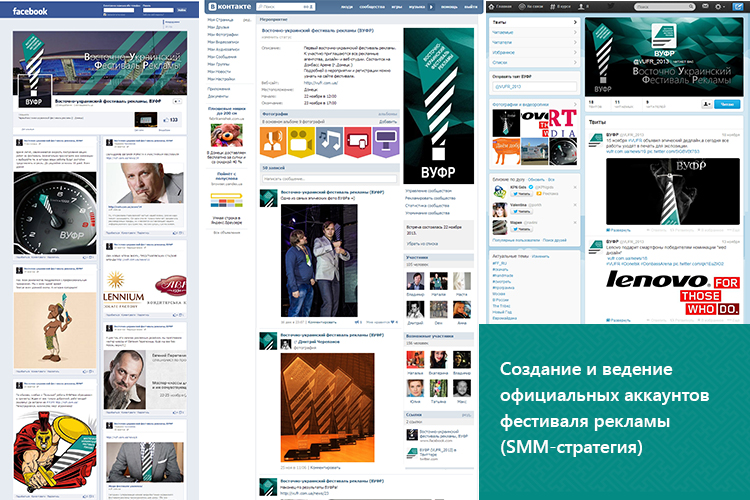
Task: Dismiss the KPN suggestion with its X
Action: point(575,187)
